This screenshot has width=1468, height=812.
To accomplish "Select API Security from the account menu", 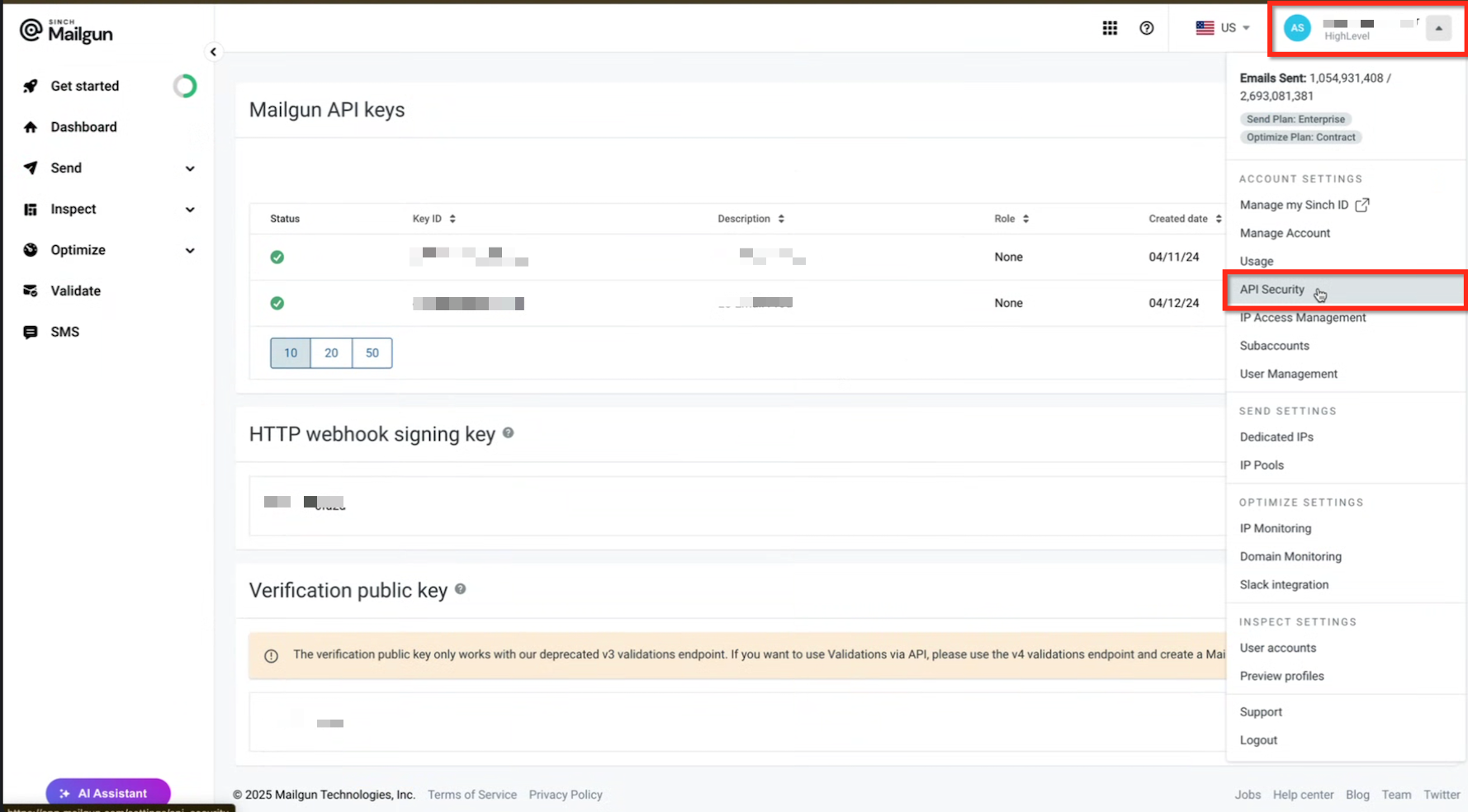I will [x=1271, y=290].
